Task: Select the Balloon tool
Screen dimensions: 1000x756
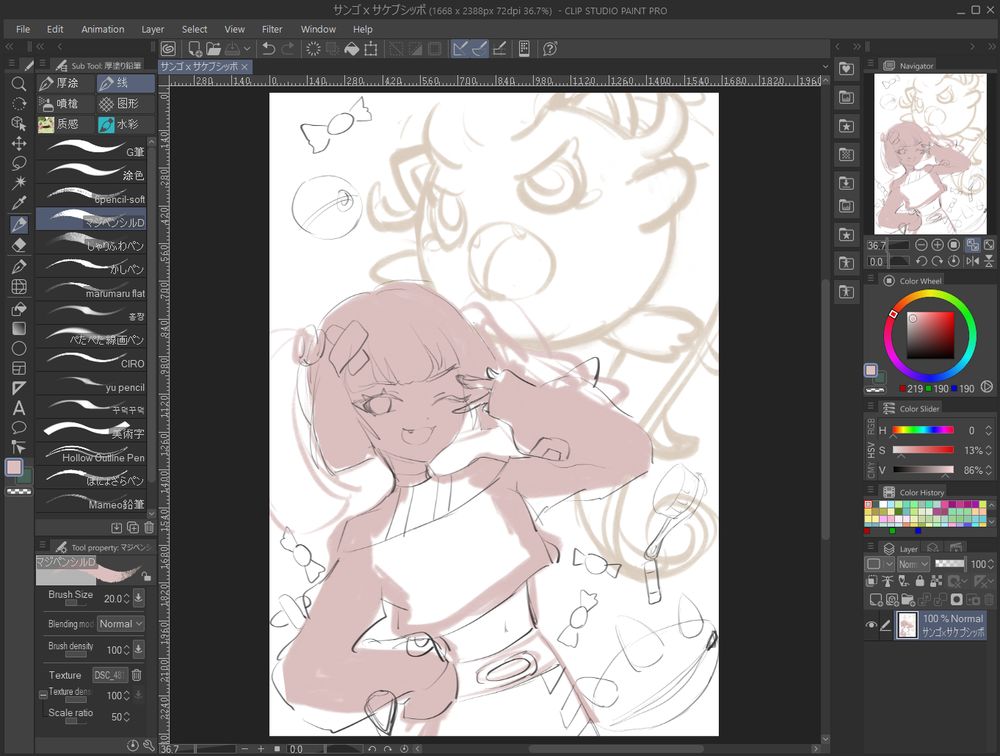Action: click(19, 427)
